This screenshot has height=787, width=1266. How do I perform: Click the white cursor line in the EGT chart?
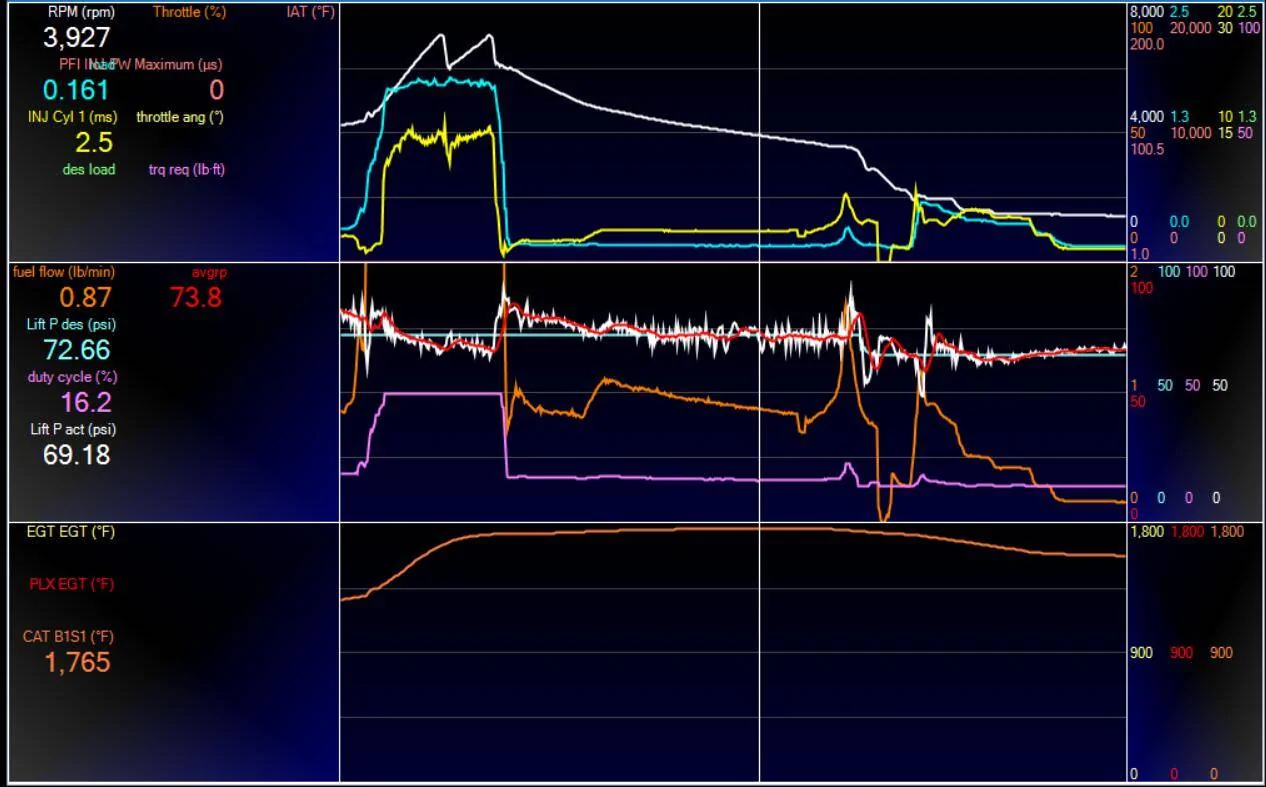pos(759,652)
